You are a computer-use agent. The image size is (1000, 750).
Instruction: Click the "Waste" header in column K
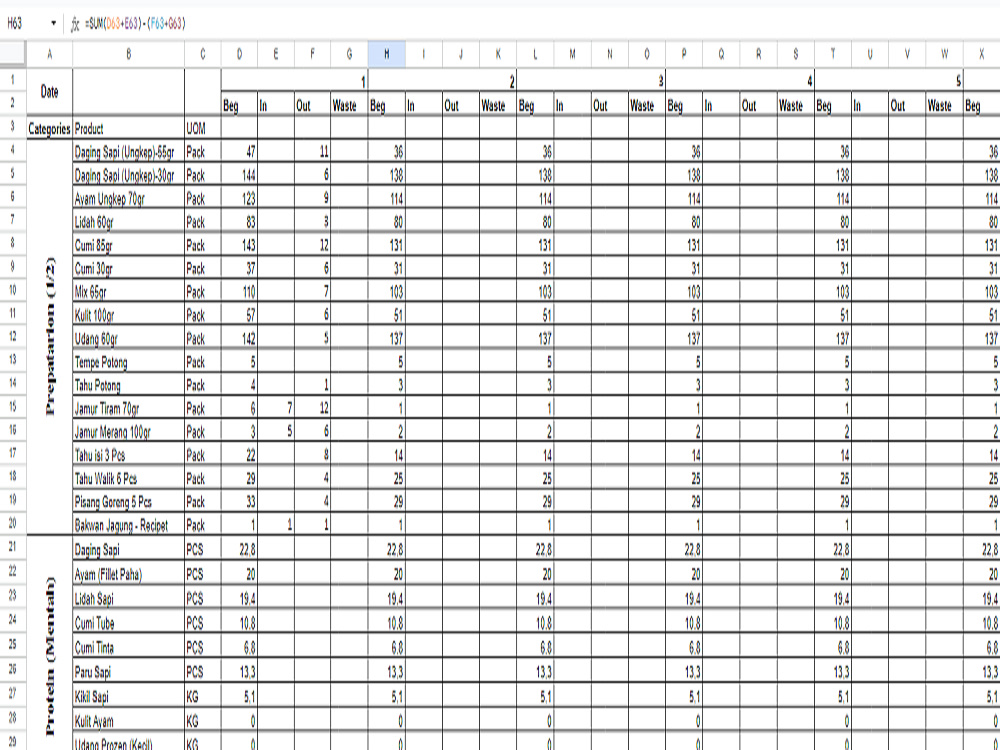click(498, 105)
